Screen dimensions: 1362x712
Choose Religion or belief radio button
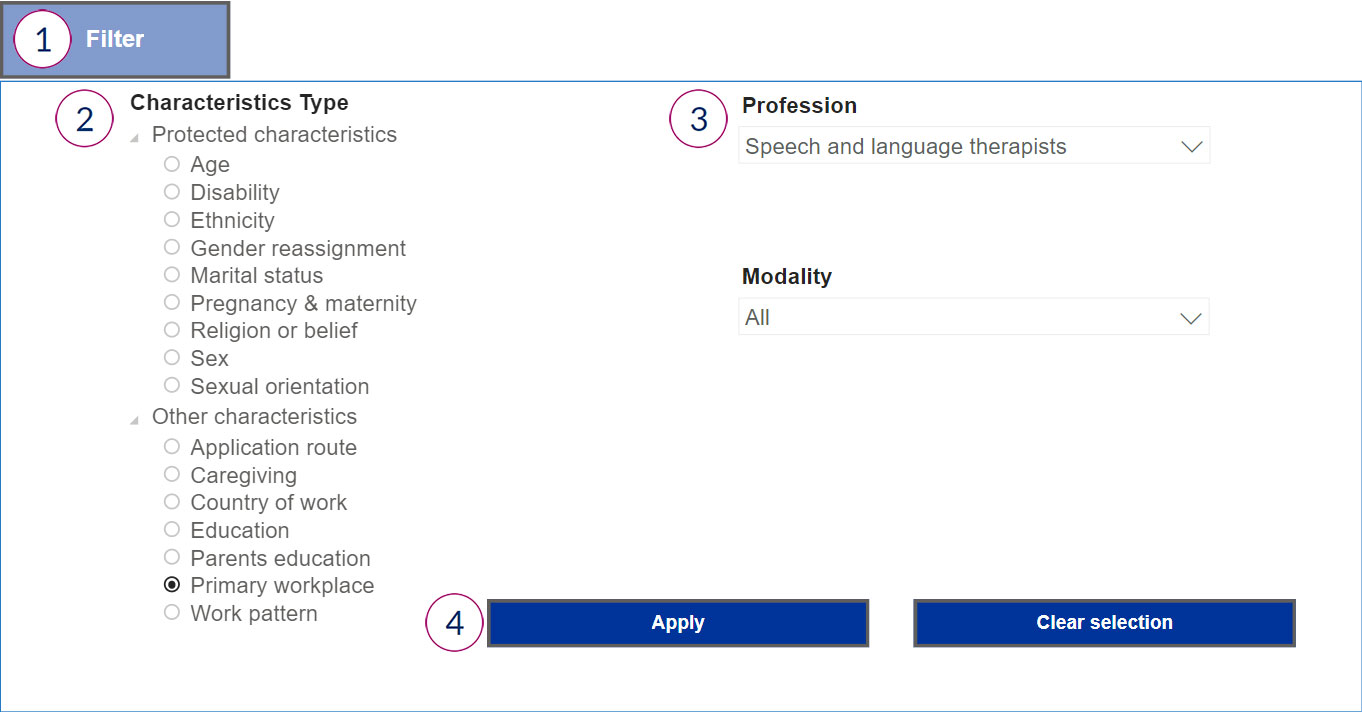point(172,330)
